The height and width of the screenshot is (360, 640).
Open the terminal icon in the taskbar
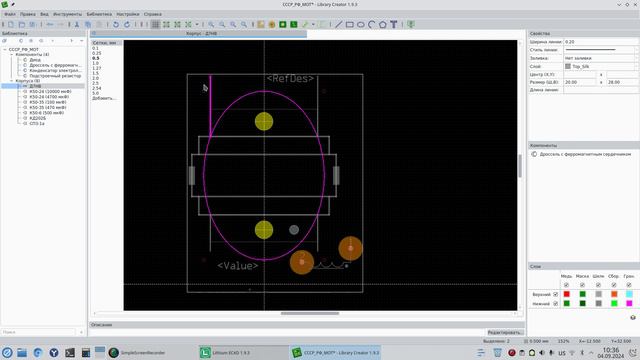coord(70,352)
